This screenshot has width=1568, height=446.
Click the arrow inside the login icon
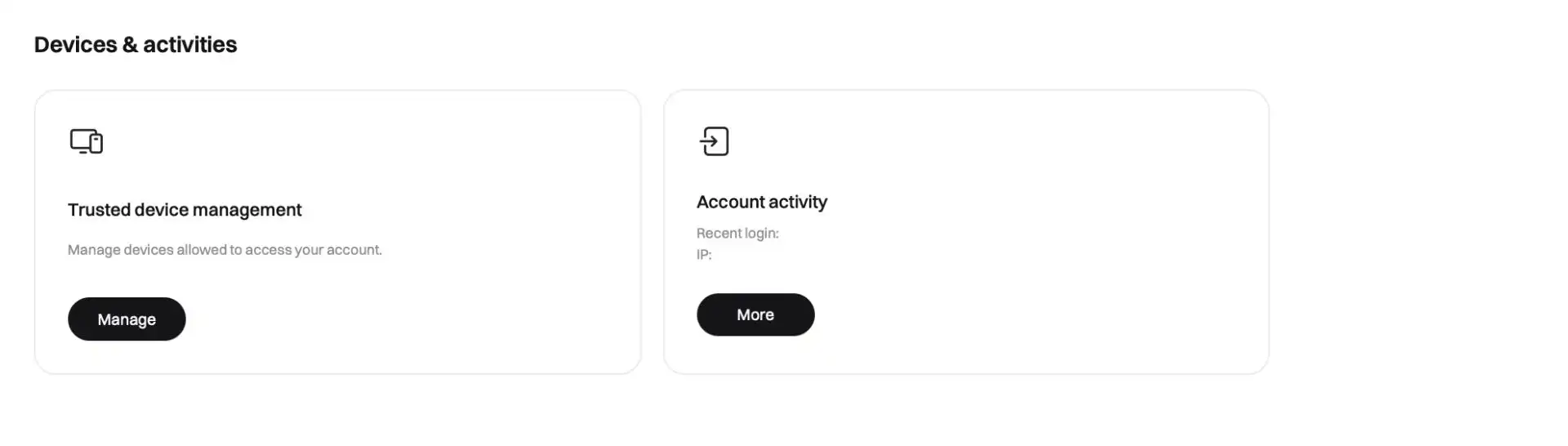click(709, 141)
